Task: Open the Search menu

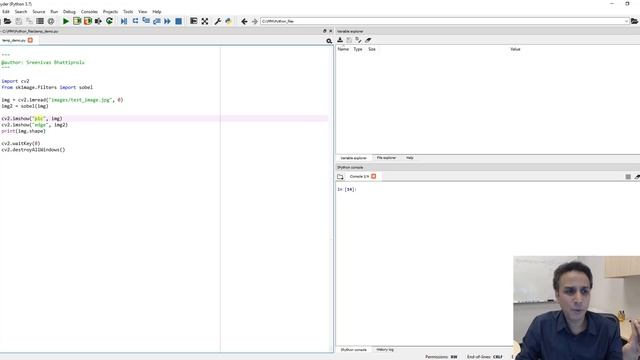Action: [21, 12]
